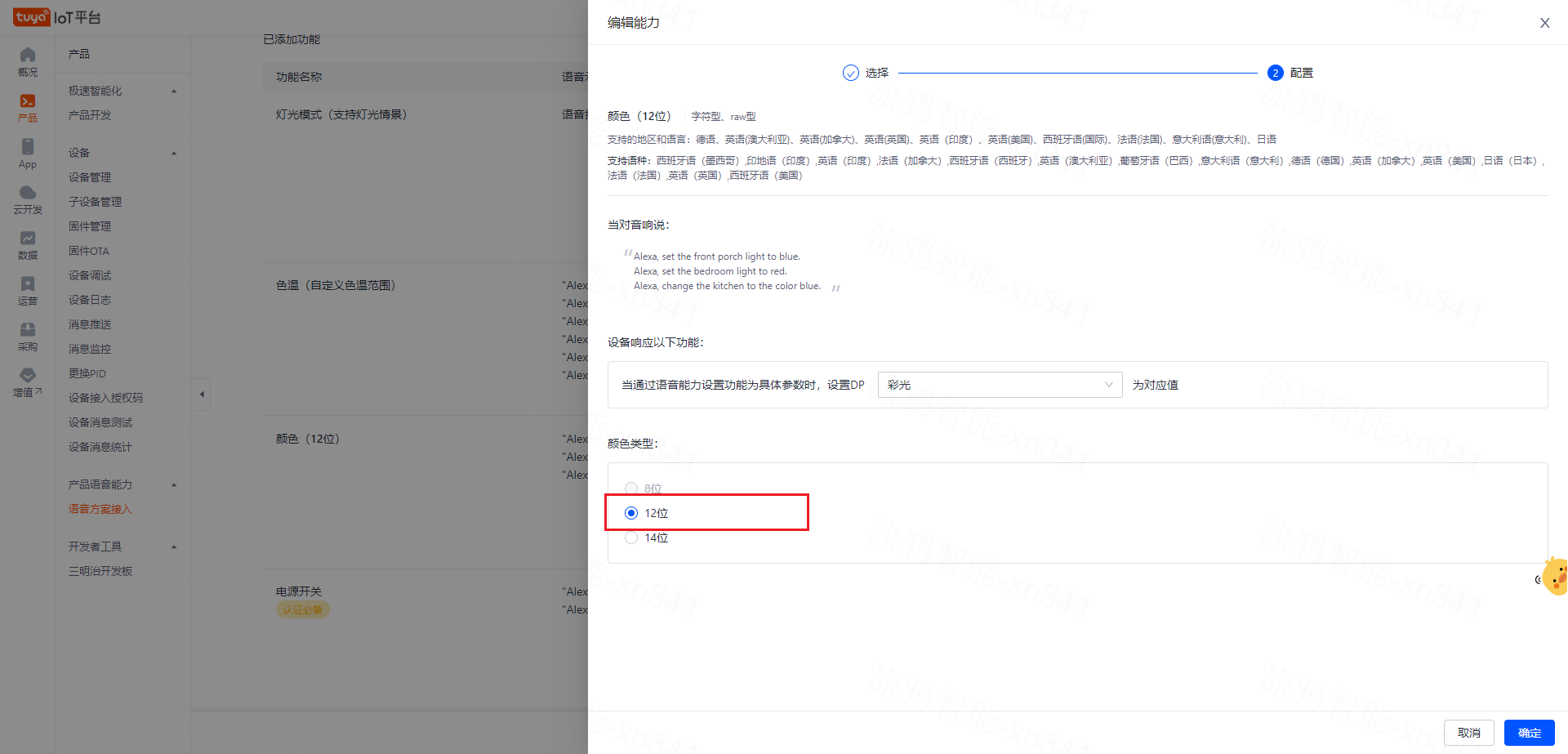Open 云开发 cloud icon
1568x754 pixels.
point(28,194)
